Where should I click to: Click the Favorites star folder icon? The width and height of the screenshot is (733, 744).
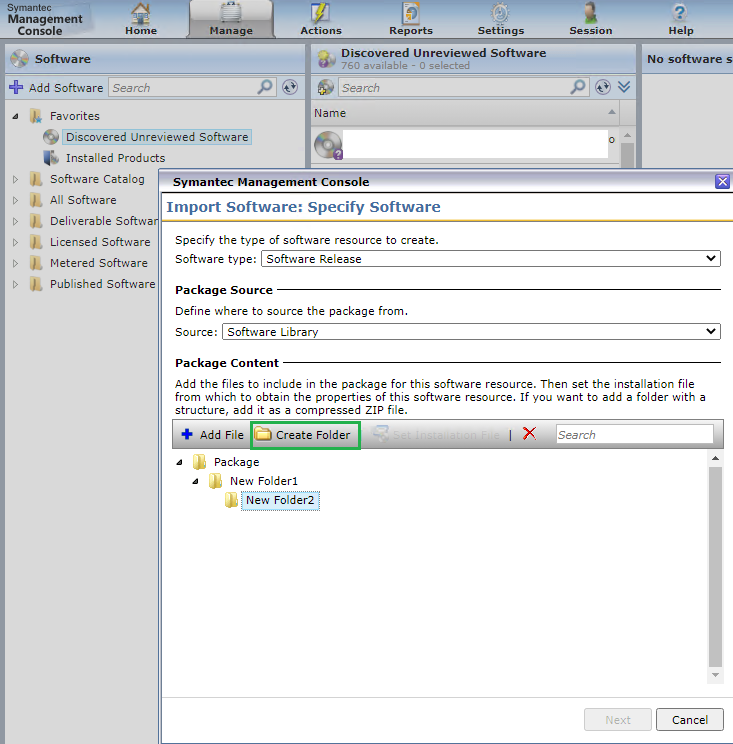click(36, 116)
